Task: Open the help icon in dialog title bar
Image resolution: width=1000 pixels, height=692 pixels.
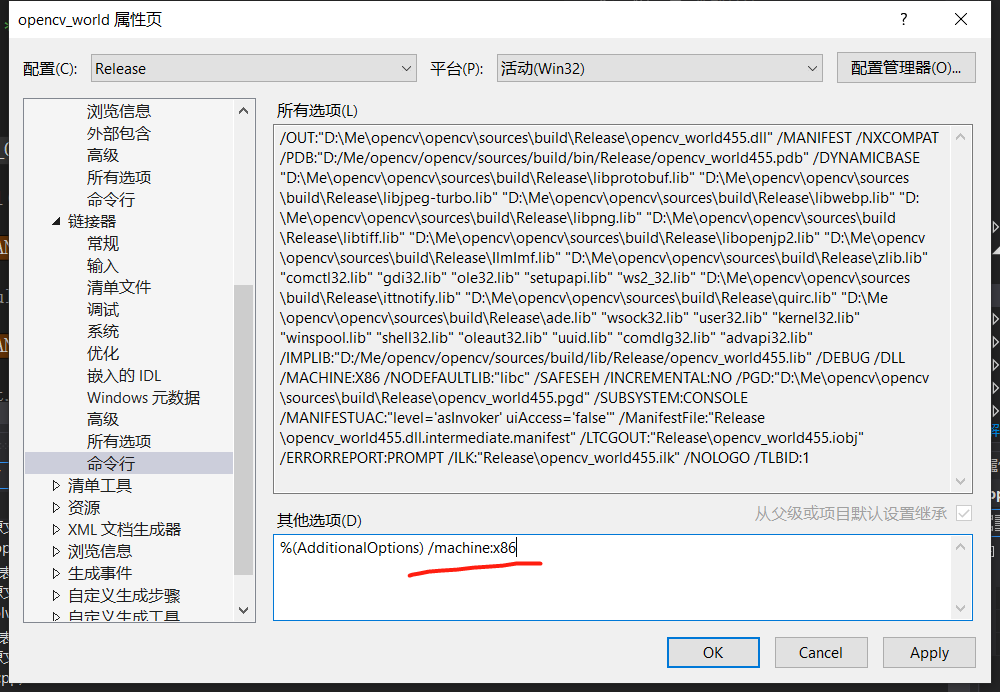Action: point(903,19)
